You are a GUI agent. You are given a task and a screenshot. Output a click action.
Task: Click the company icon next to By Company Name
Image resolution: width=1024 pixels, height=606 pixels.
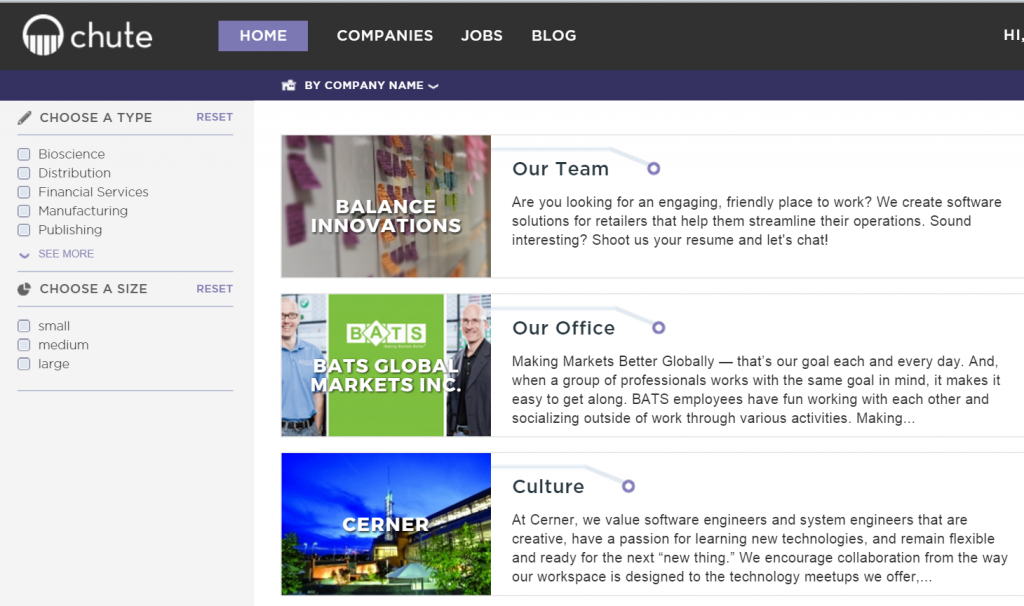coord(289,86)
